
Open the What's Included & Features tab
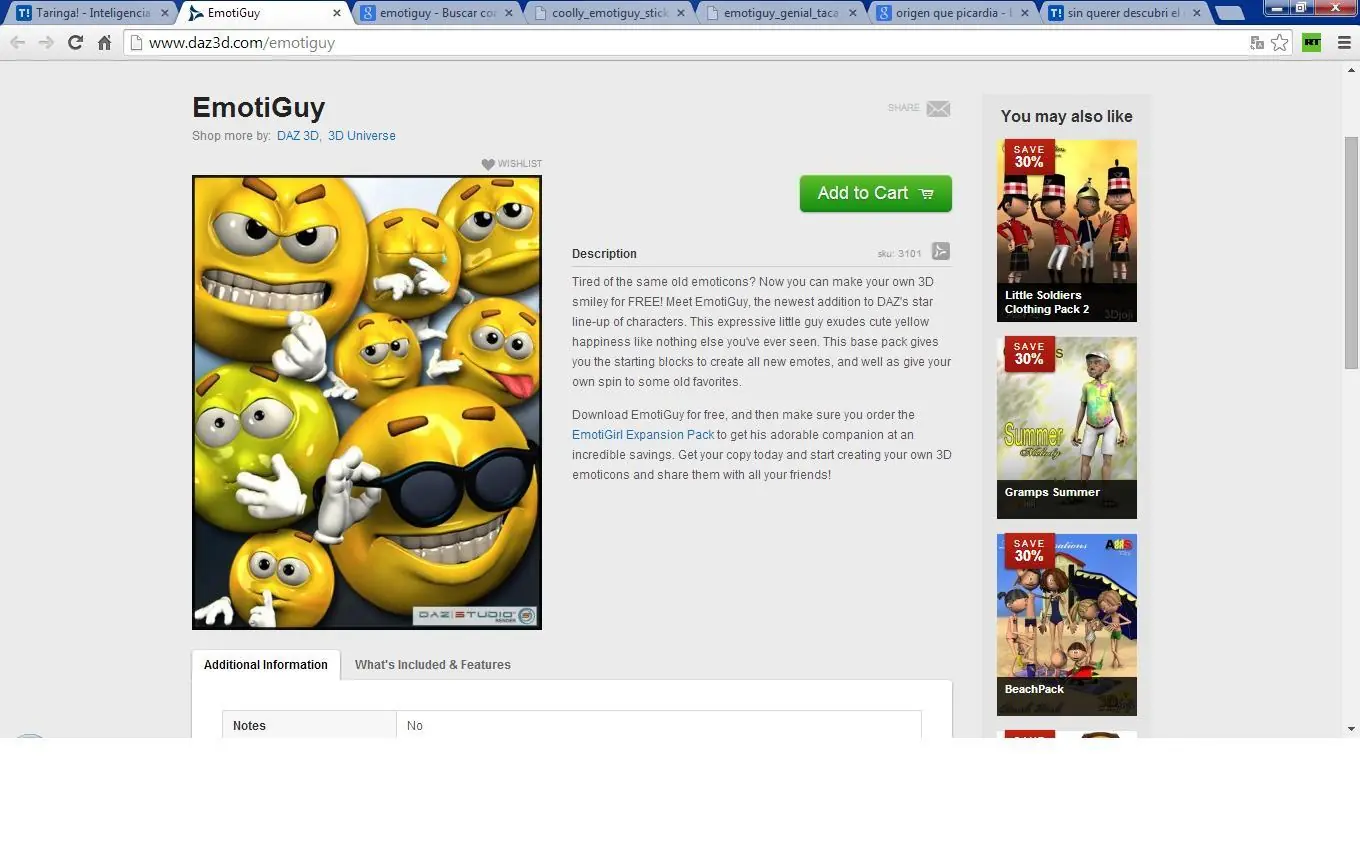[x=433, y=665]
